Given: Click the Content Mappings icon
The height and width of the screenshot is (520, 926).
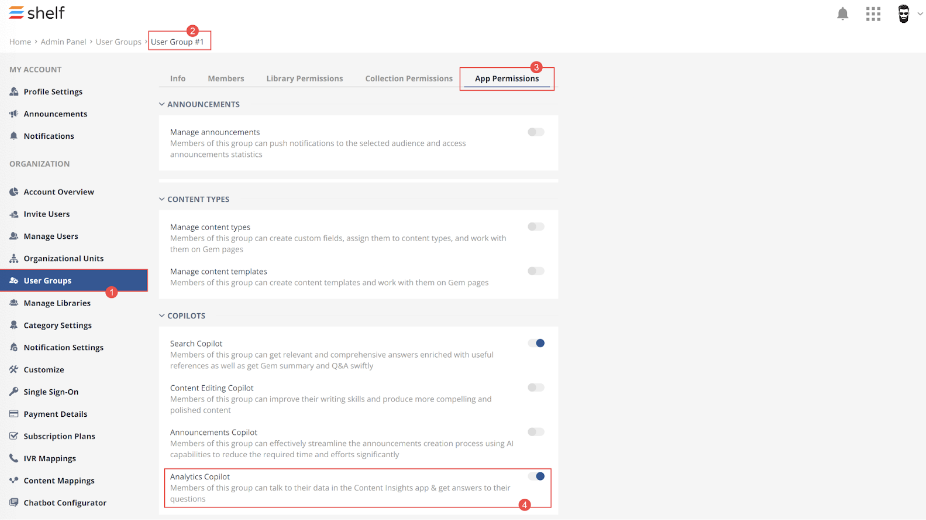Looking at the screenshot, I should (14, 480).
